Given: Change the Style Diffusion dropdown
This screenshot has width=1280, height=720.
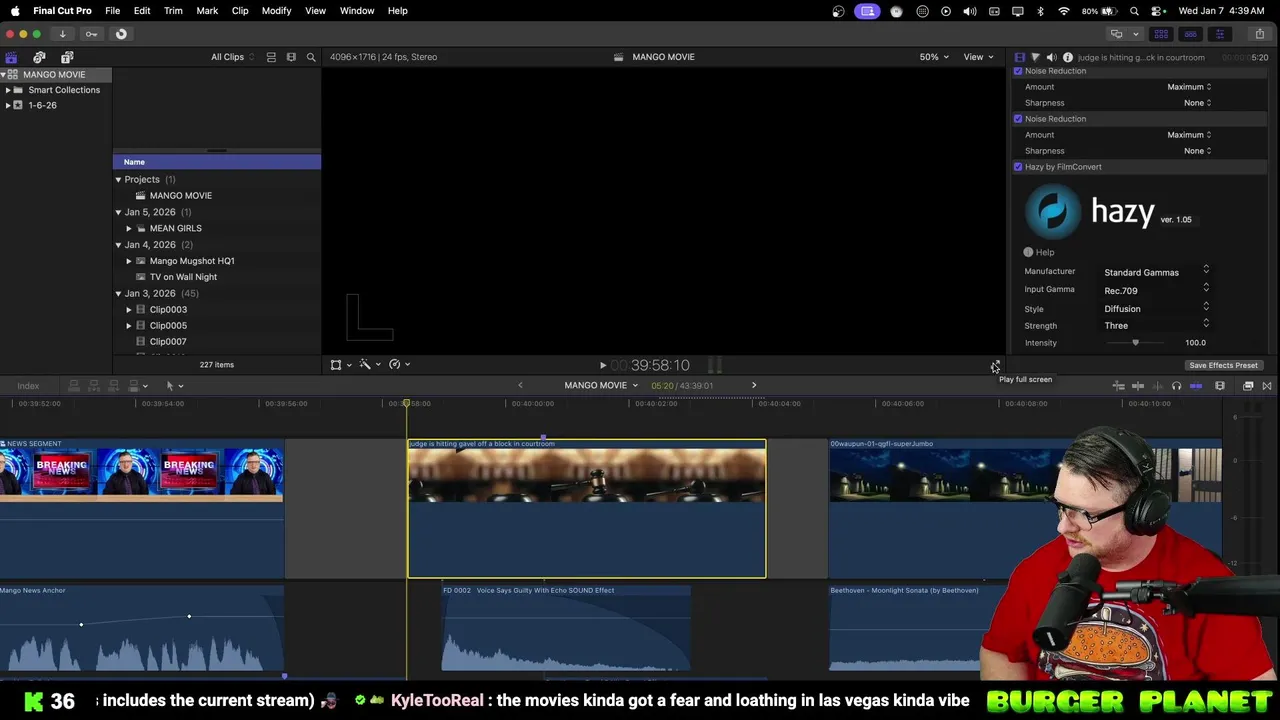Looking at the screenshot, I should (1157, 309).
